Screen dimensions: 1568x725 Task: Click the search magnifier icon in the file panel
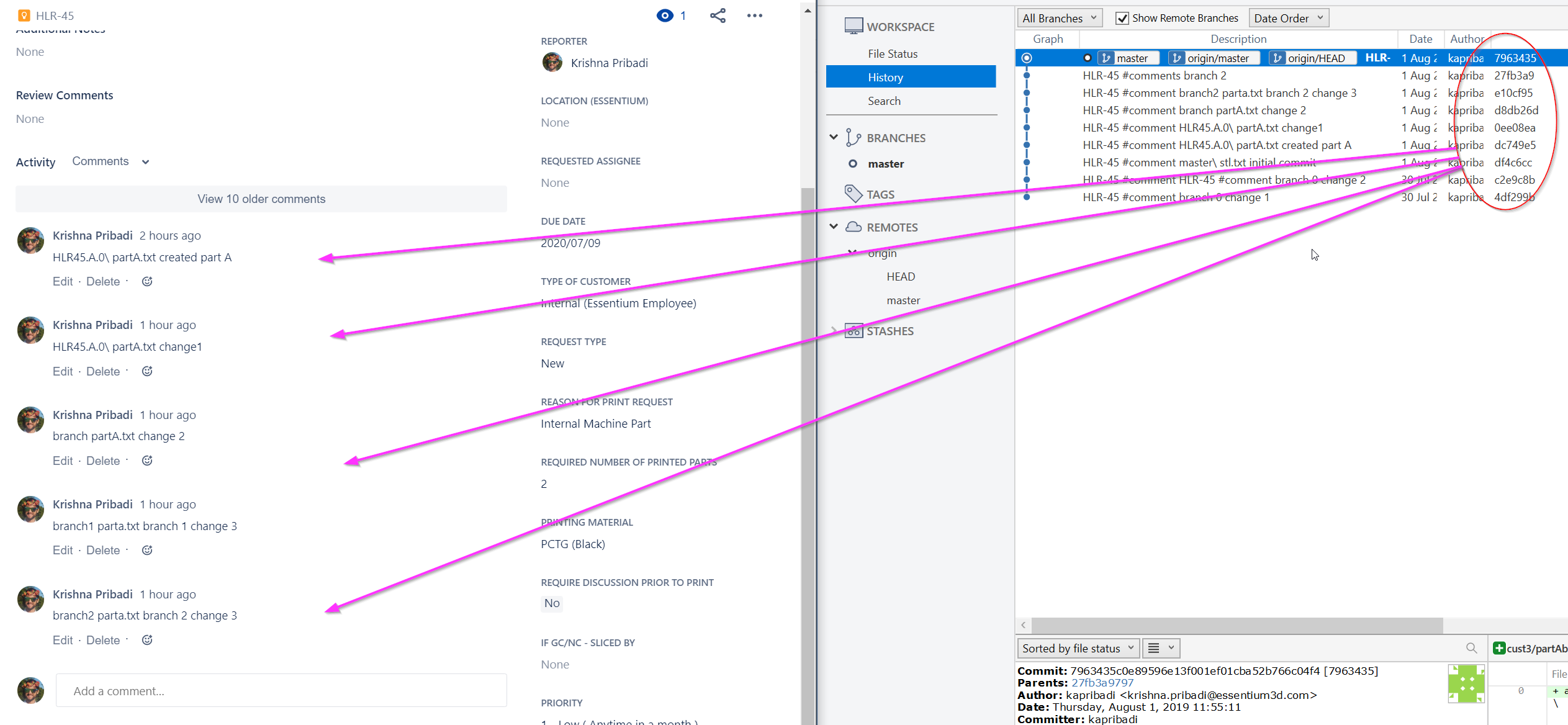click(x=1471, y=648)
